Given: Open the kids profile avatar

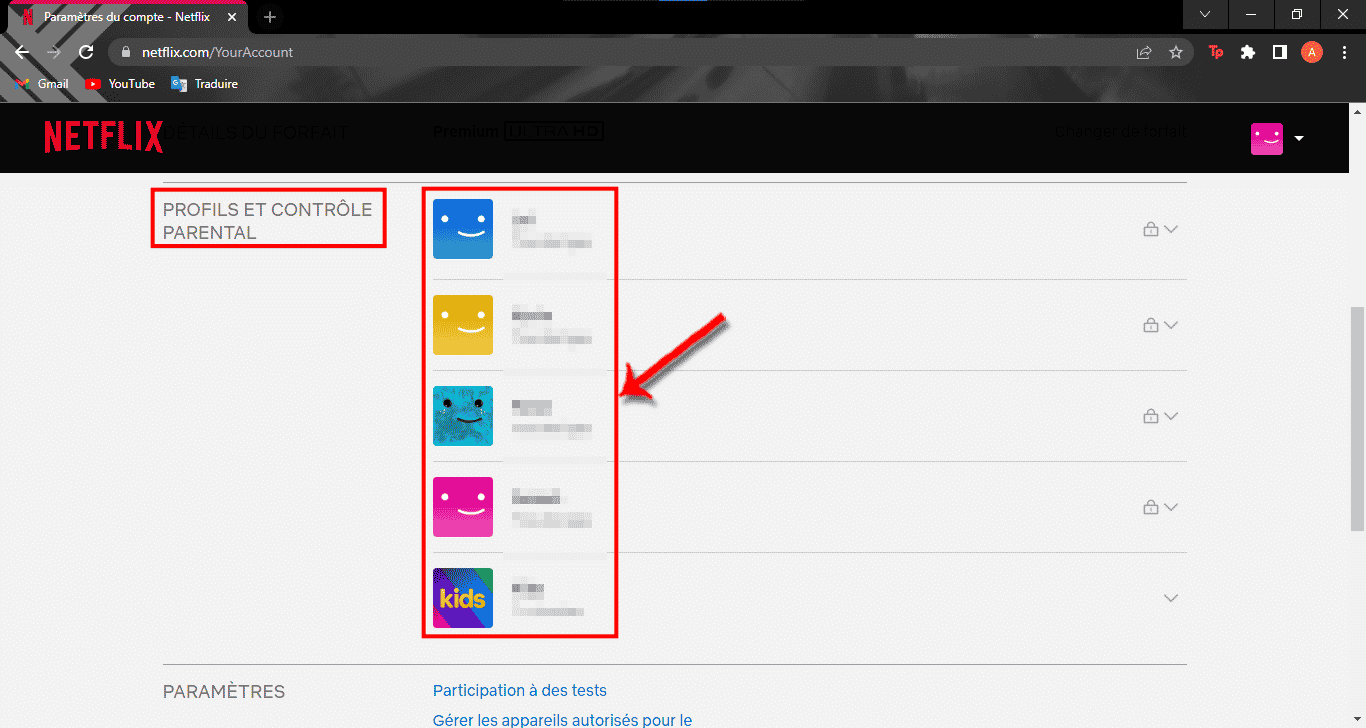Looking at the screenshot, I should pyautogui.click(x=463, y=598).
